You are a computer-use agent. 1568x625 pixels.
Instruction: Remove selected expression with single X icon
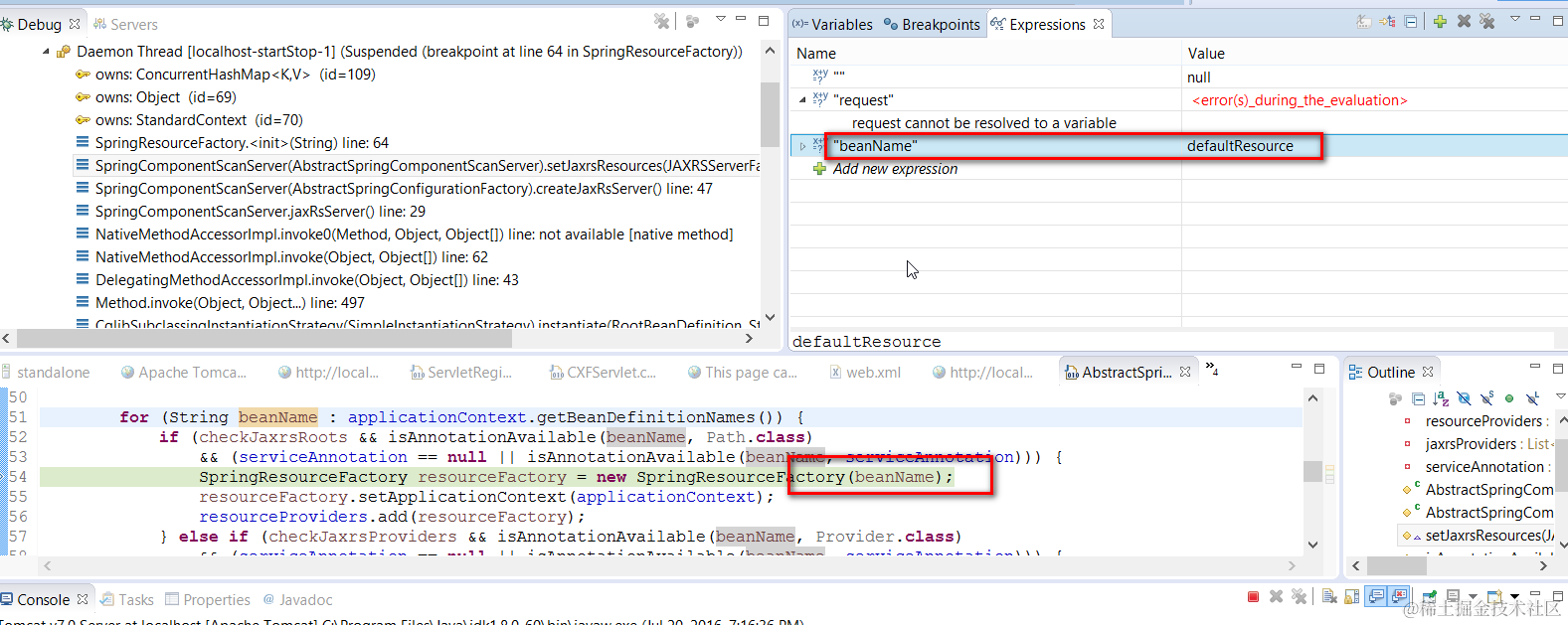pos(1464,21)
